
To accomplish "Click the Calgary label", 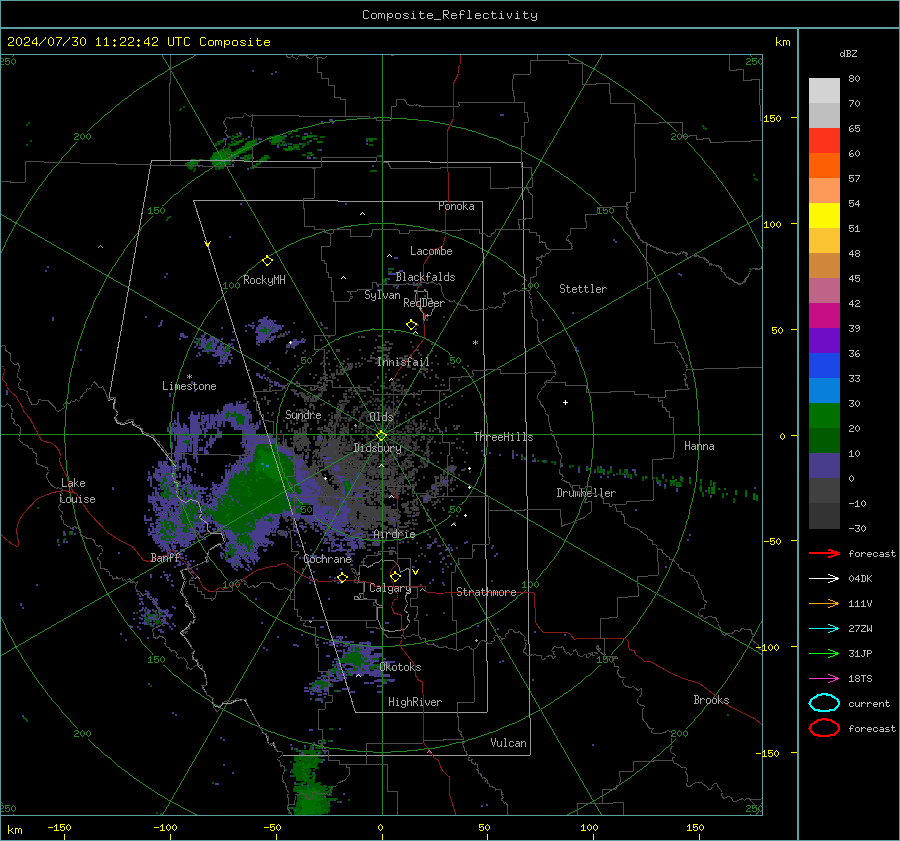I will pos(390,588).
